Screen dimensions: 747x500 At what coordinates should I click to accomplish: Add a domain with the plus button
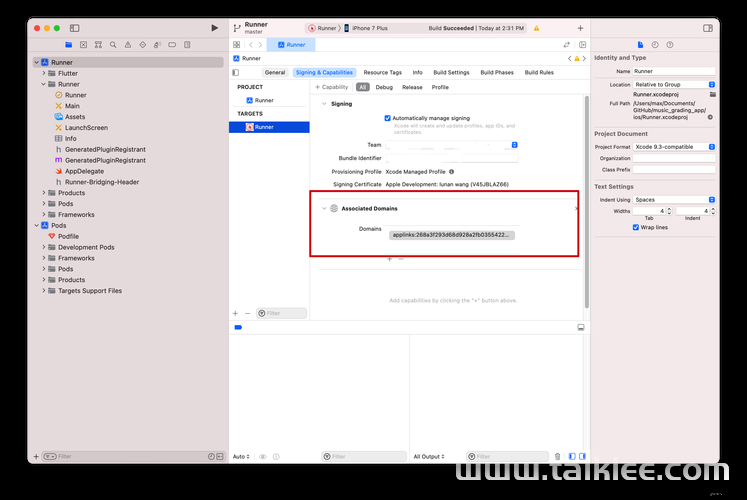(x=389, y=259)
